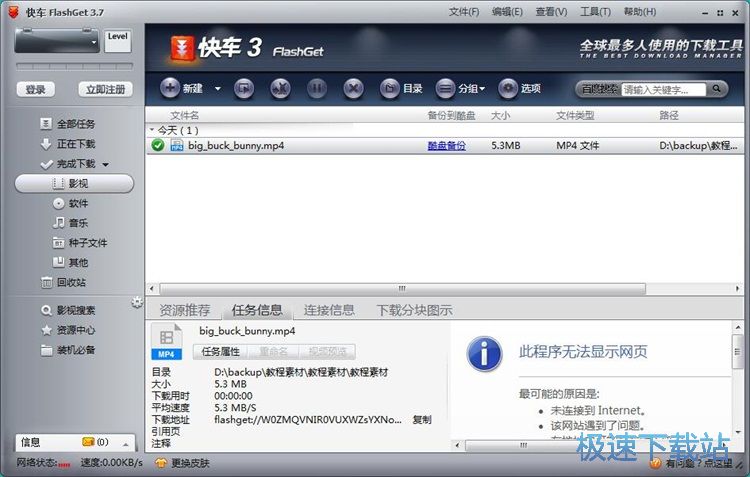Open 选项 options gear icon

tap(508, 89)
